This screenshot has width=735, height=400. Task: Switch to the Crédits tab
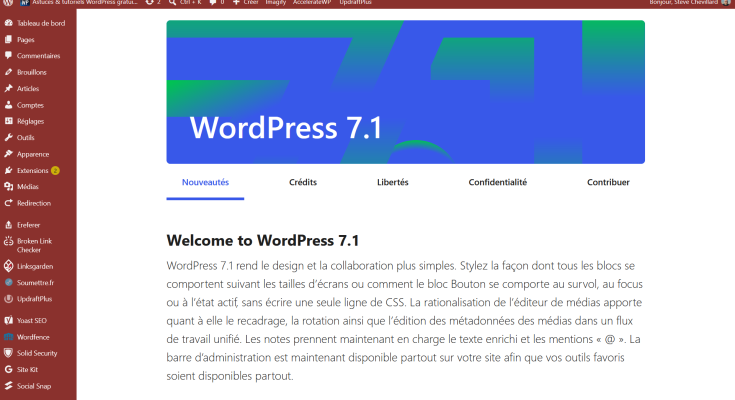(x=303, y=182)
